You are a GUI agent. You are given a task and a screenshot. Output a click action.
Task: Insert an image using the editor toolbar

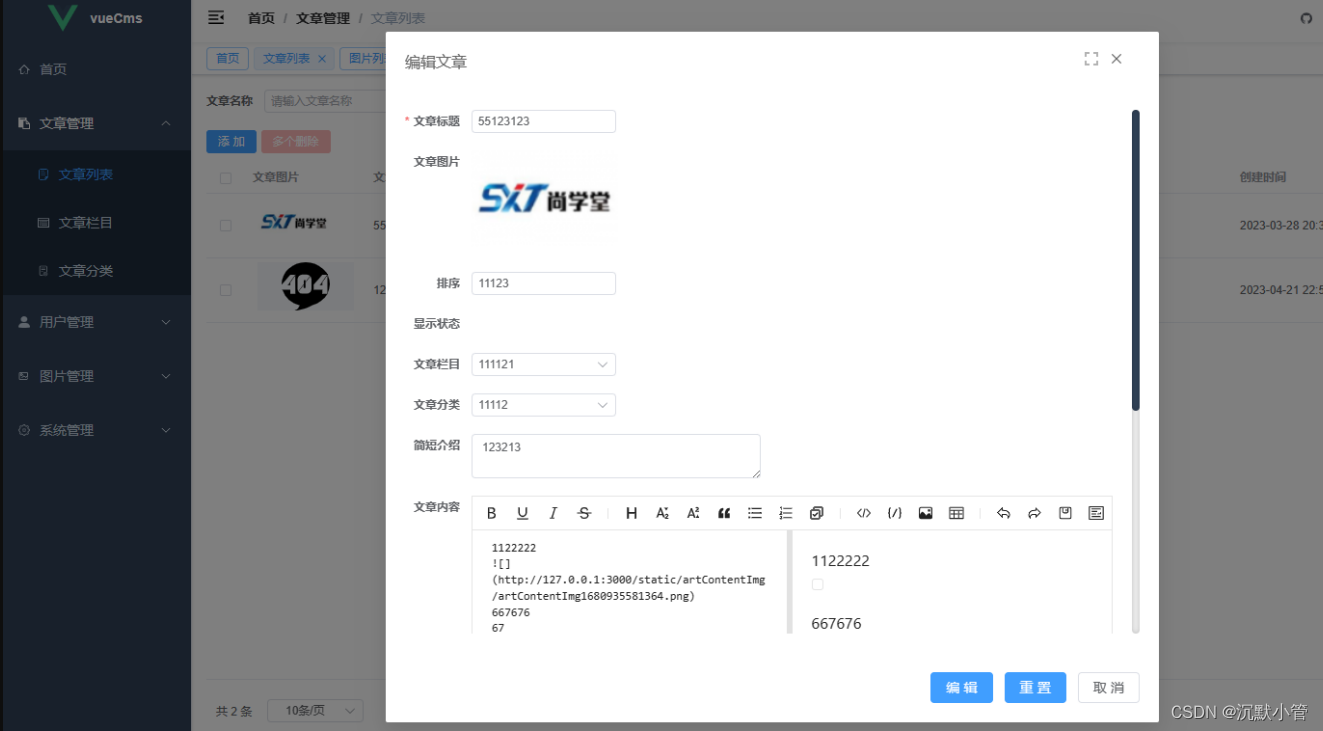click(x=925, y=513)
